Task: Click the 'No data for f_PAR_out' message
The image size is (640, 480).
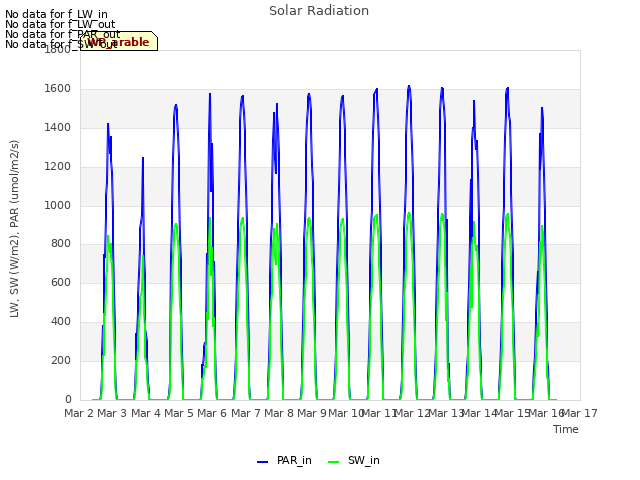Action: (63, 34)
